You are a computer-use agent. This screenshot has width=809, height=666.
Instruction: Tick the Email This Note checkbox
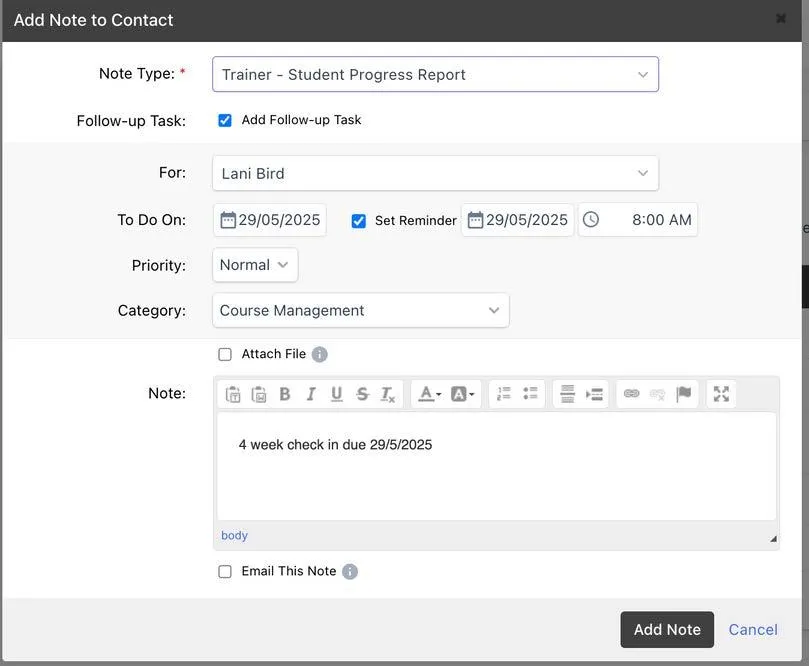click(225, 571)
